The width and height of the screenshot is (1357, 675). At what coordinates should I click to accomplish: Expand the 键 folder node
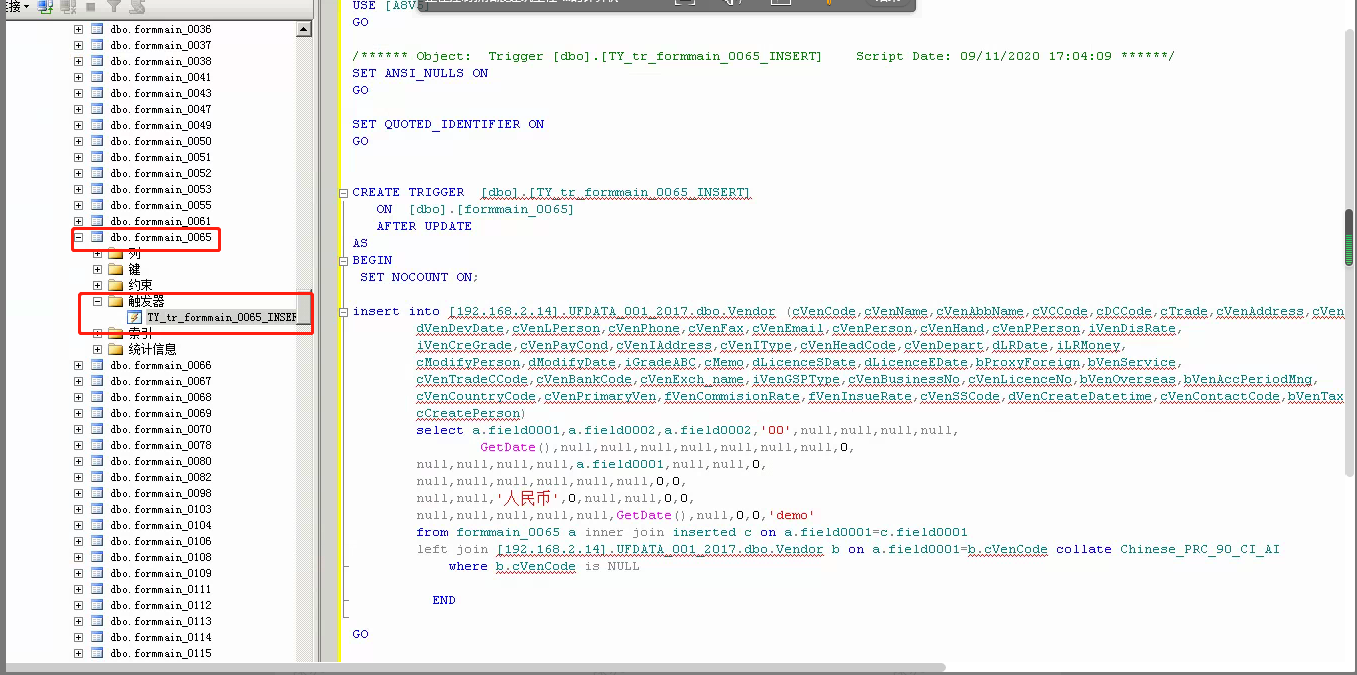(98, 269)
